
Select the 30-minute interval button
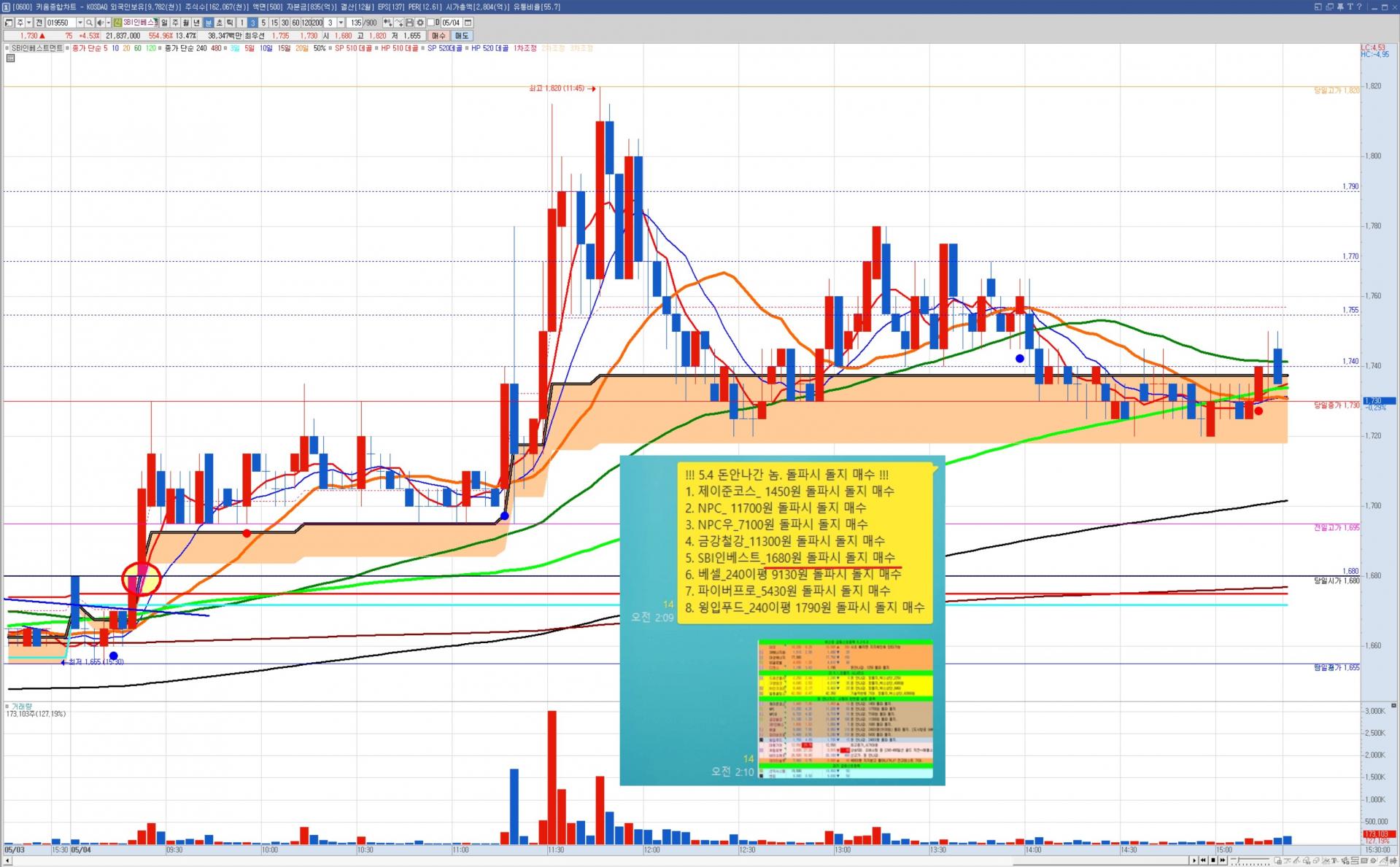point(285,23)
